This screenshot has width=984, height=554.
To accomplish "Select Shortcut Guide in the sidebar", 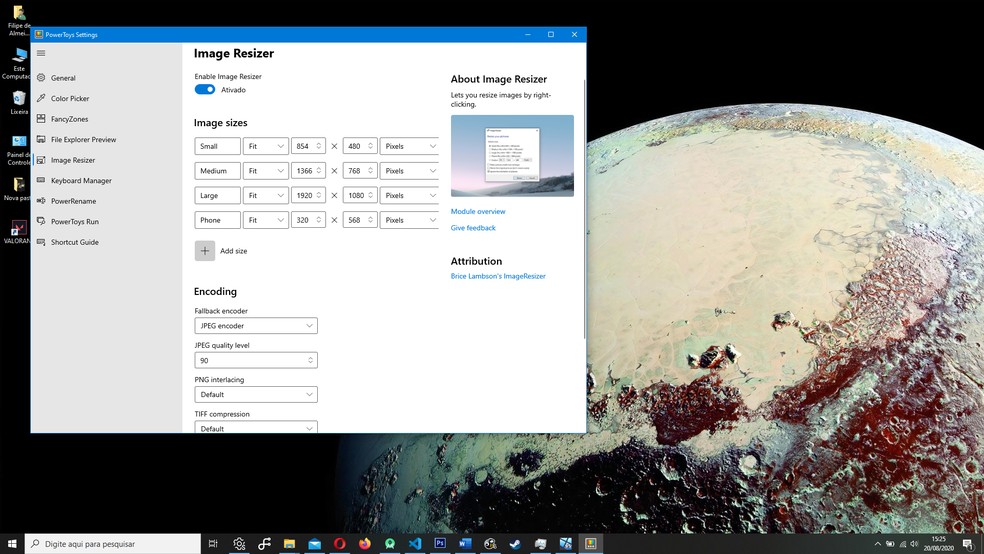I will coord(74,242).
